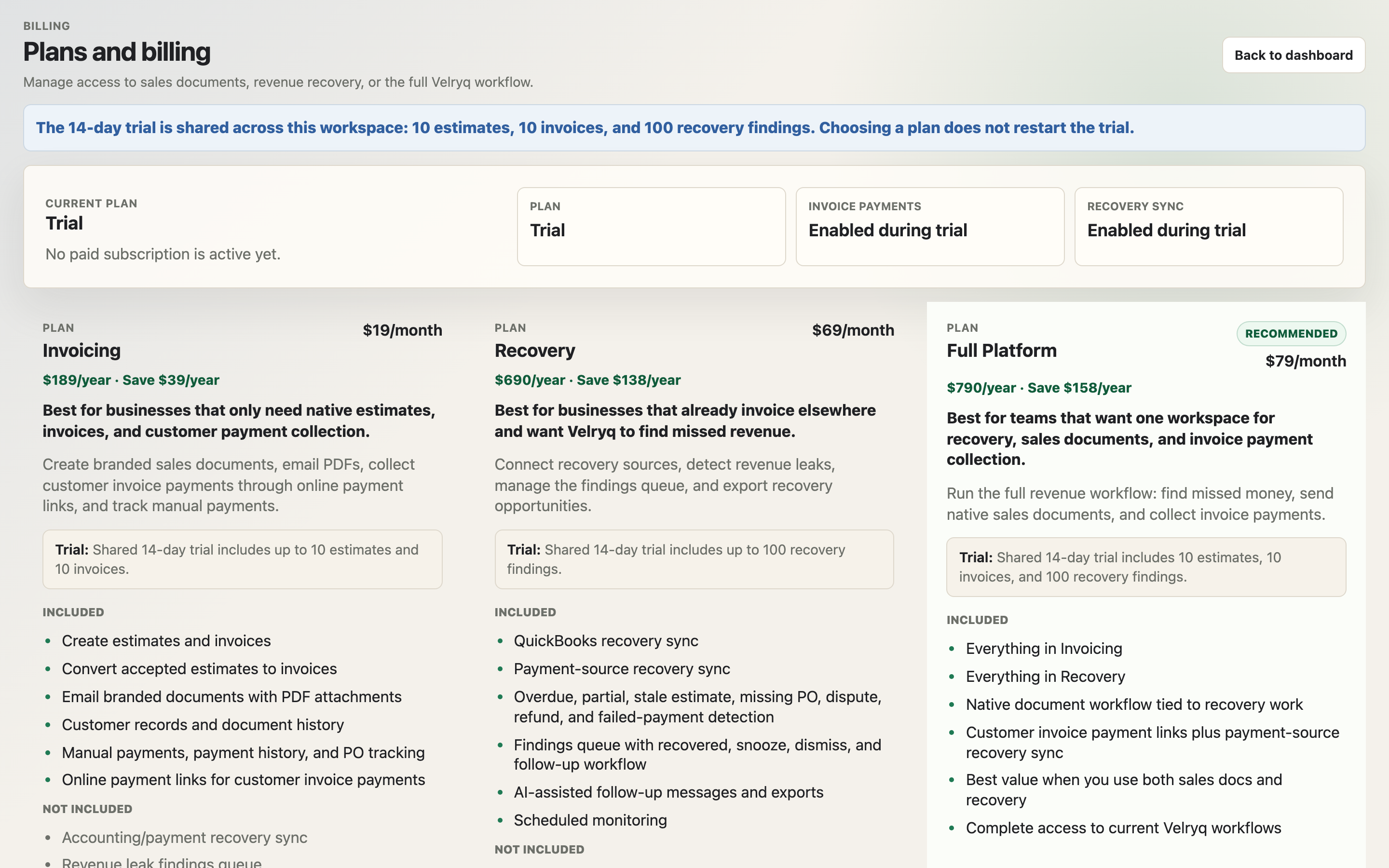The width and height of the screenshot is (1389, 868).
Task: Click 'AI-assisted follow-up messages and exports'
Action: 668,792
